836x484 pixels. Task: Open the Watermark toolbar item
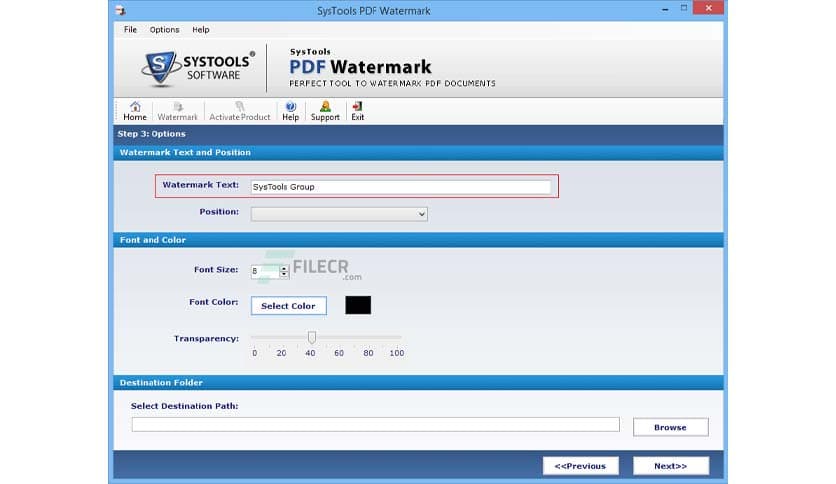click(177, 111)
